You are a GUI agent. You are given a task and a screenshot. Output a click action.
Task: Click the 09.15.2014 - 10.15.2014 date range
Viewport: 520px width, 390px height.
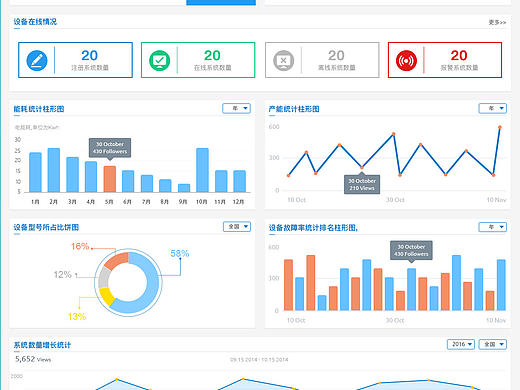point(259,360)
